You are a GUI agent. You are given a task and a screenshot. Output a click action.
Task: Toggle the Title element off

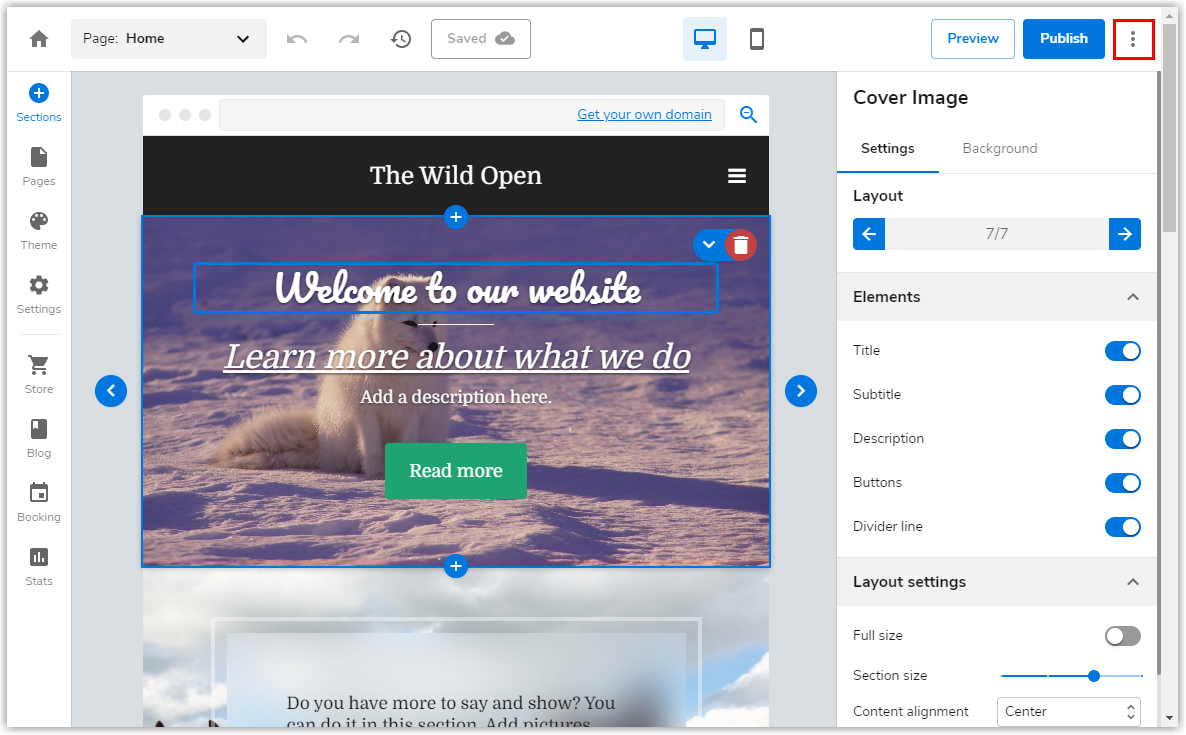click(x=1122, y=351)
